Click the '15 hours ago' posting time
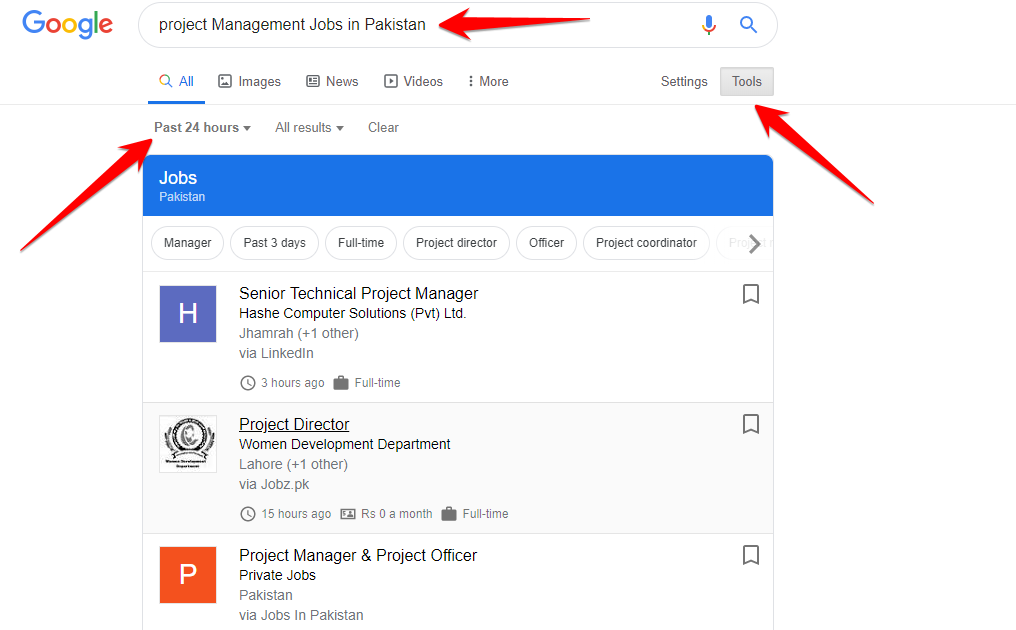This screenshot has height=630, width=1016. click(296, 514)
